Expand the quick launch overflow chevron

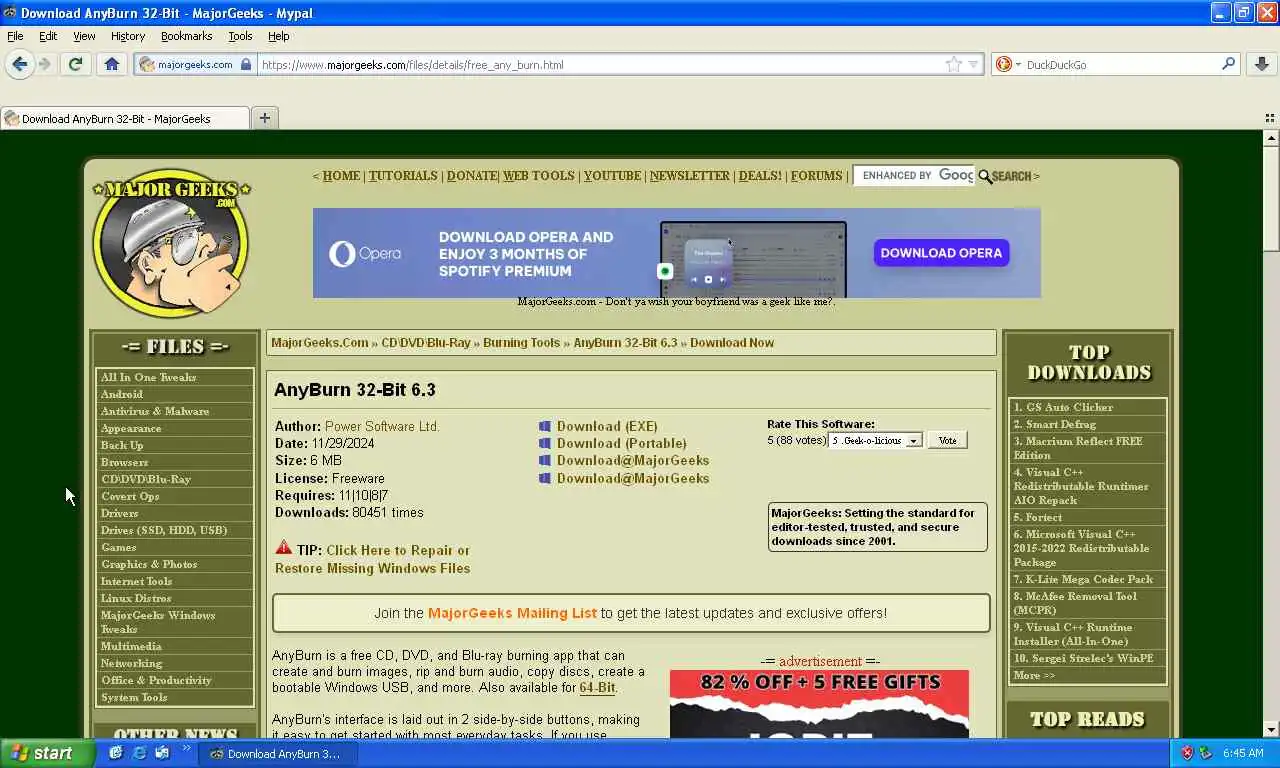coord(186,748)
